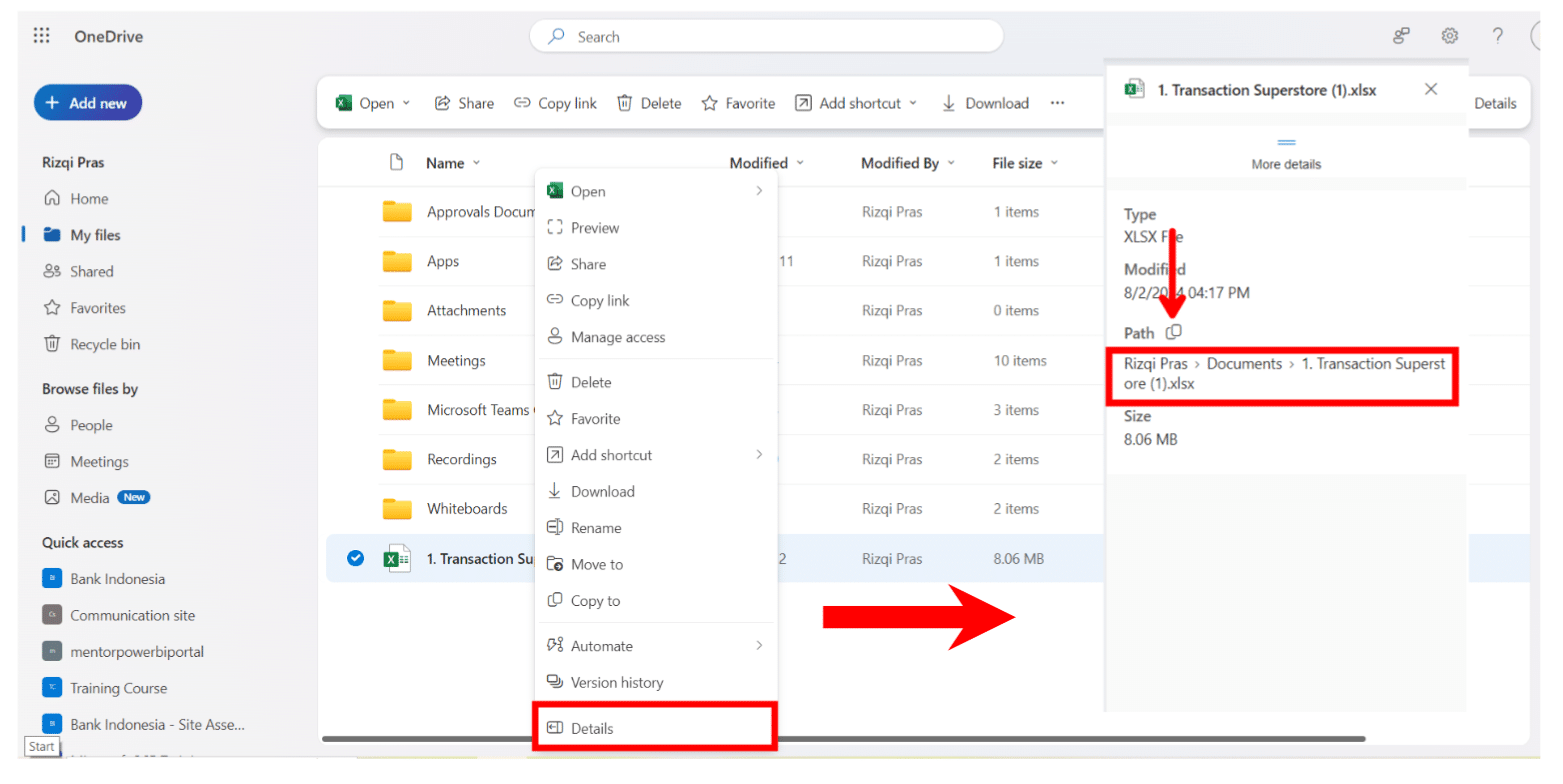Click the Search input box

(x=766, y=36)
